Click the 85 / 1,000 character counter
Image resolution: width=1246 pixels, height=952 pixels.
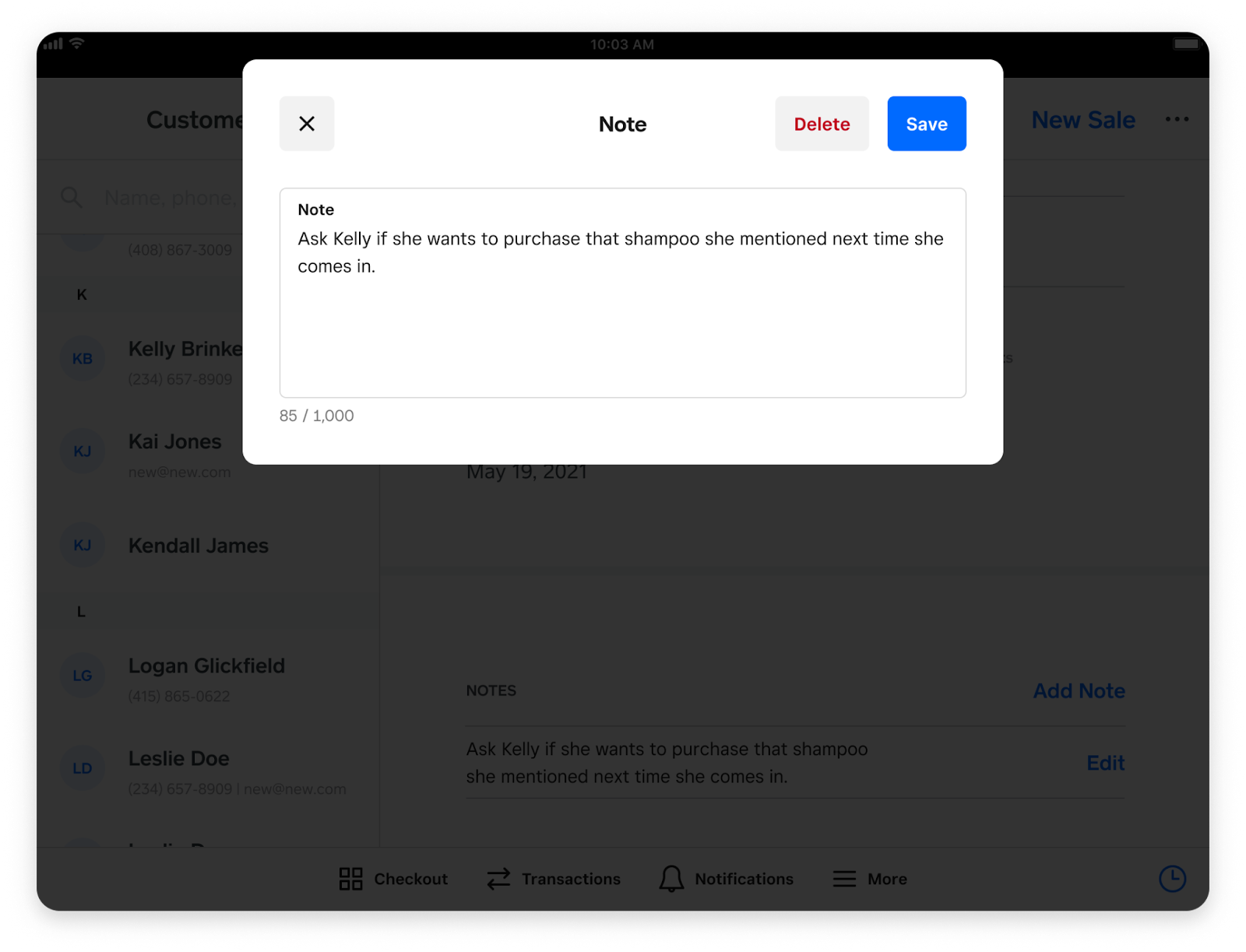[x=316, y=416]
